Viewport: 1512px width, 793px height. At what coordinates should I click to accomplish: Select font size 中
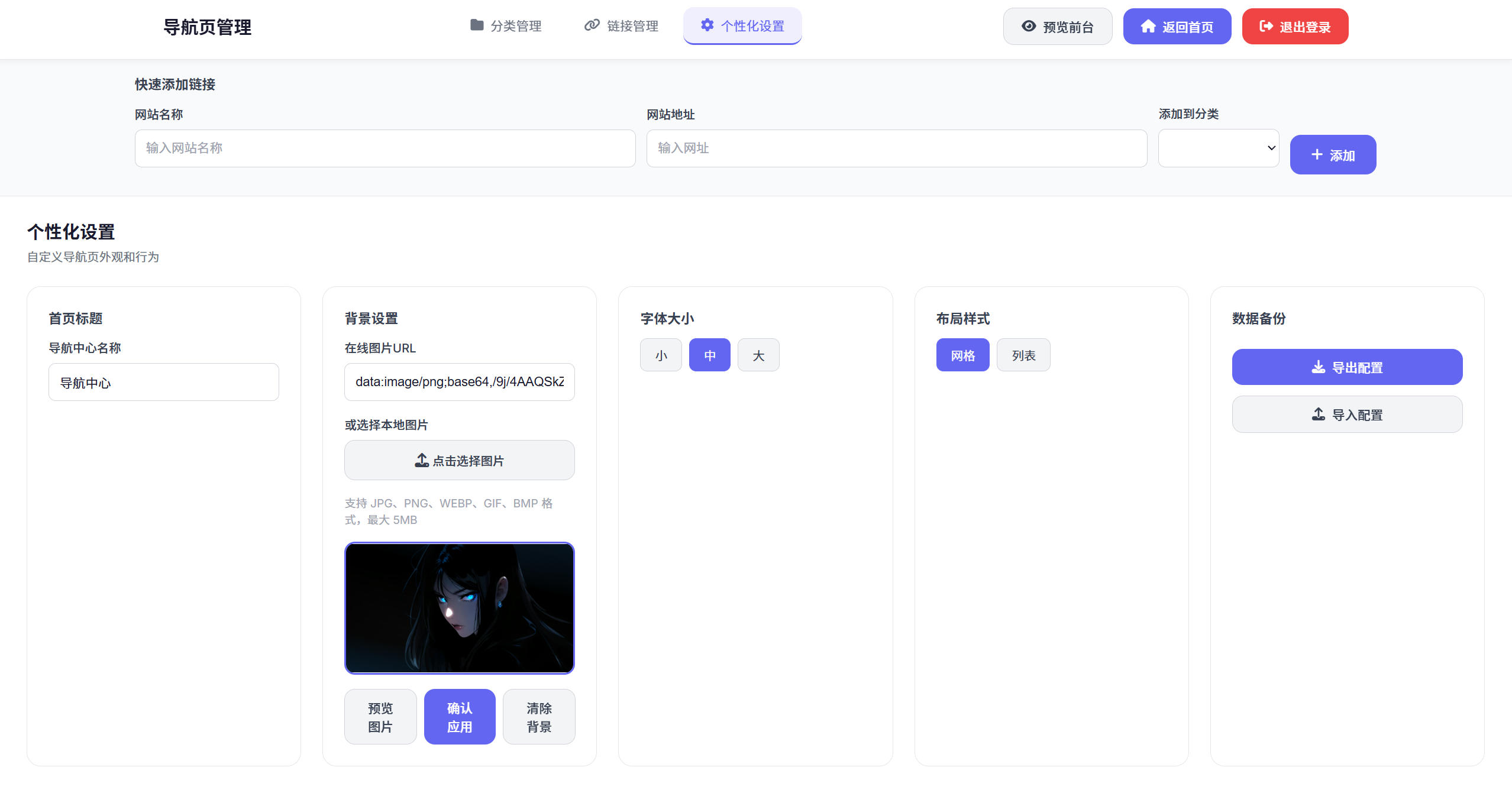click(x=710, y=355)
